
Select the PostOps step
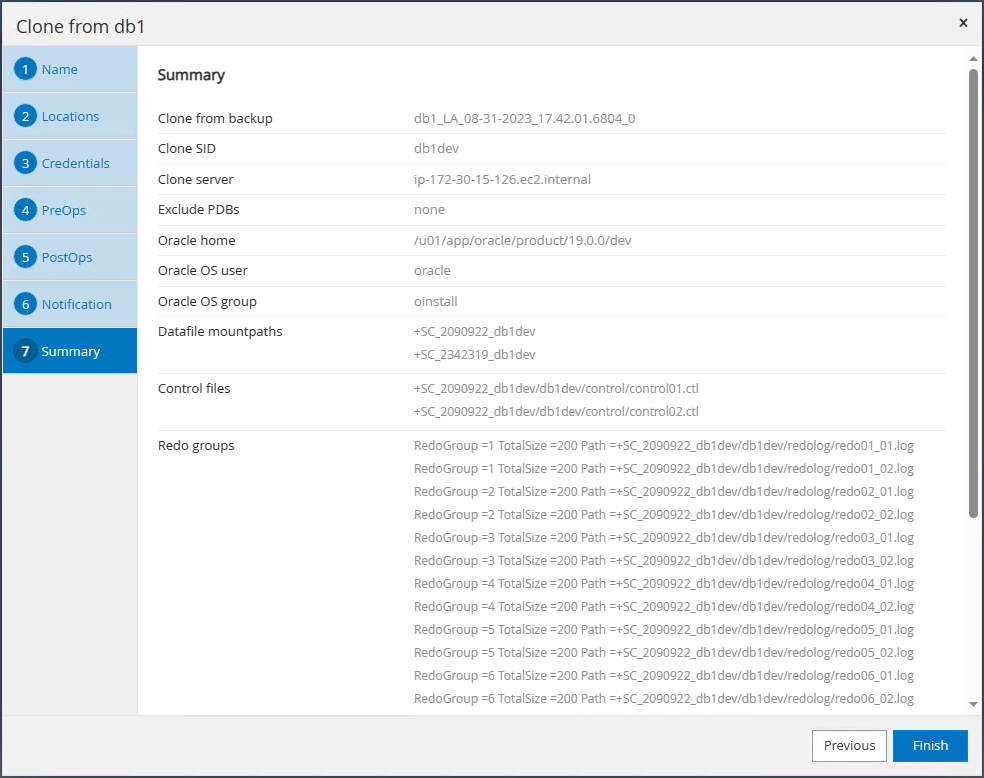coord(67,258)
